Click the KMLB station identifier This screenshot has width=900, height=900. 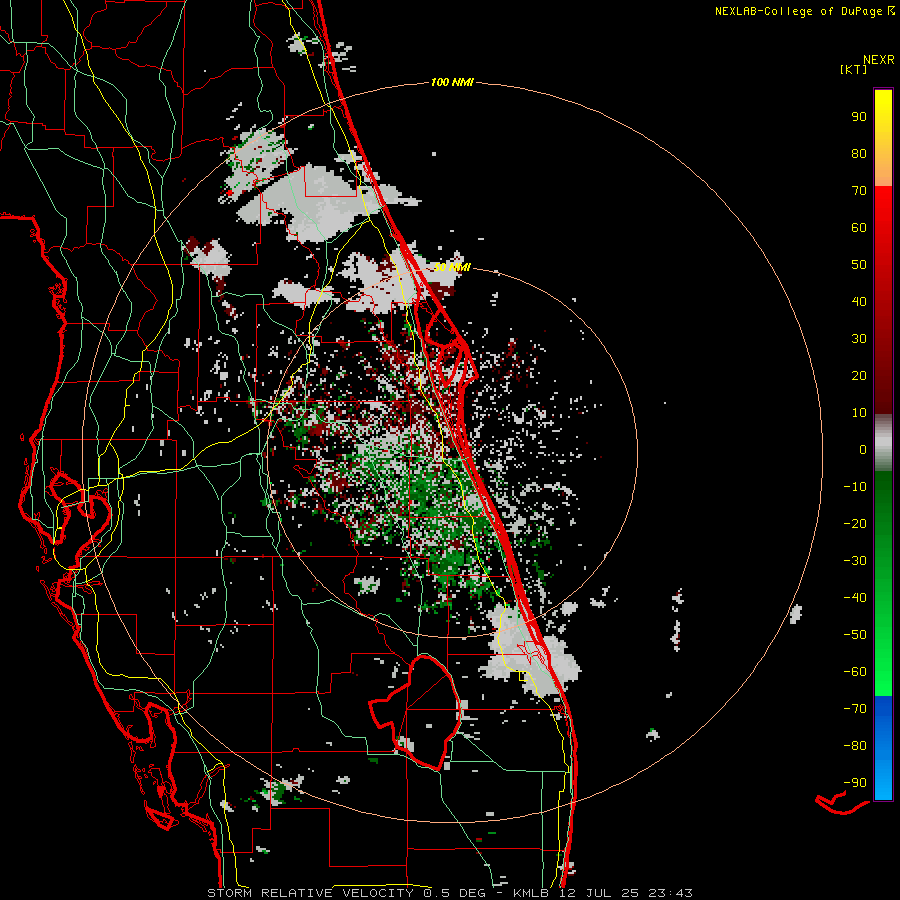pos(531,893)
